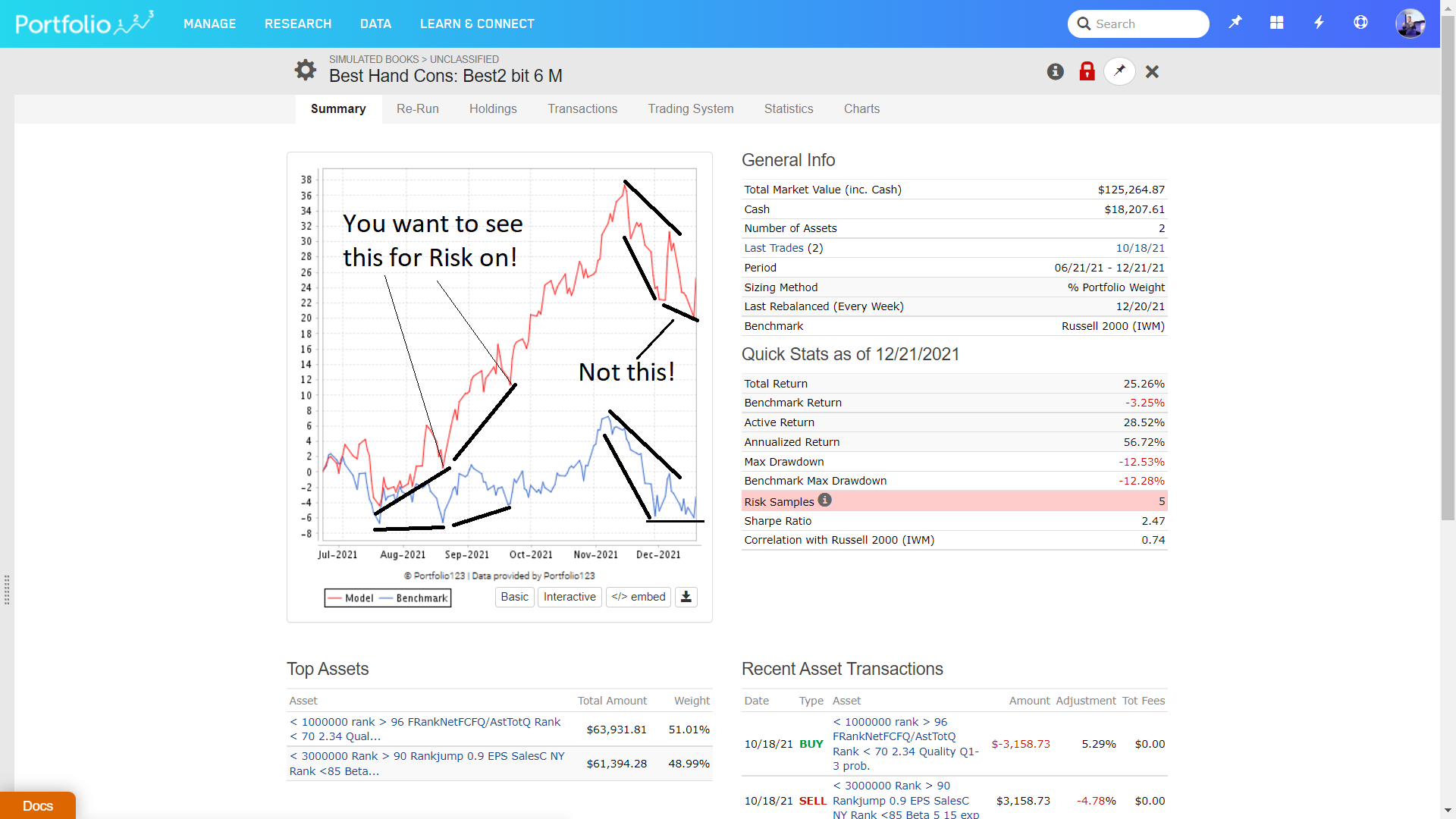The image size is (1456, 819).
Task: Open the user avatar menu
Action: pos(1410,24)
